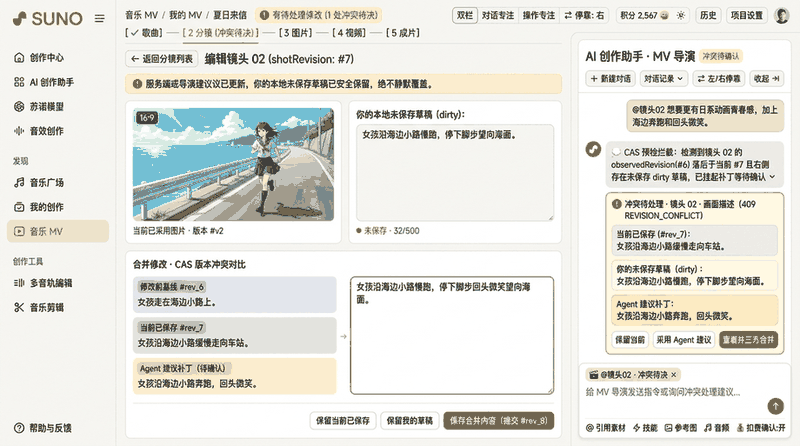Screen dimensions: 800x446
Task: Click the SUNO logo
Action: coord(47,19)
